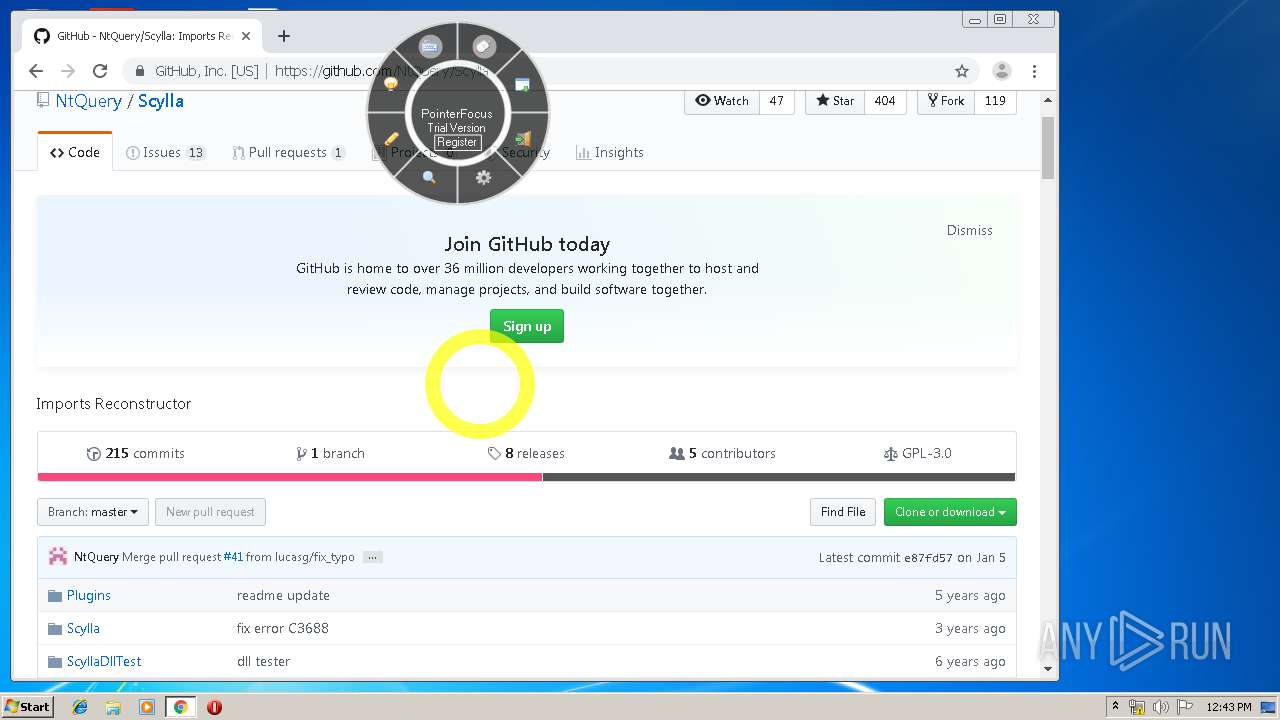Switch to the Issues tab
1280x720 pixels.
(x=166, y=152)
